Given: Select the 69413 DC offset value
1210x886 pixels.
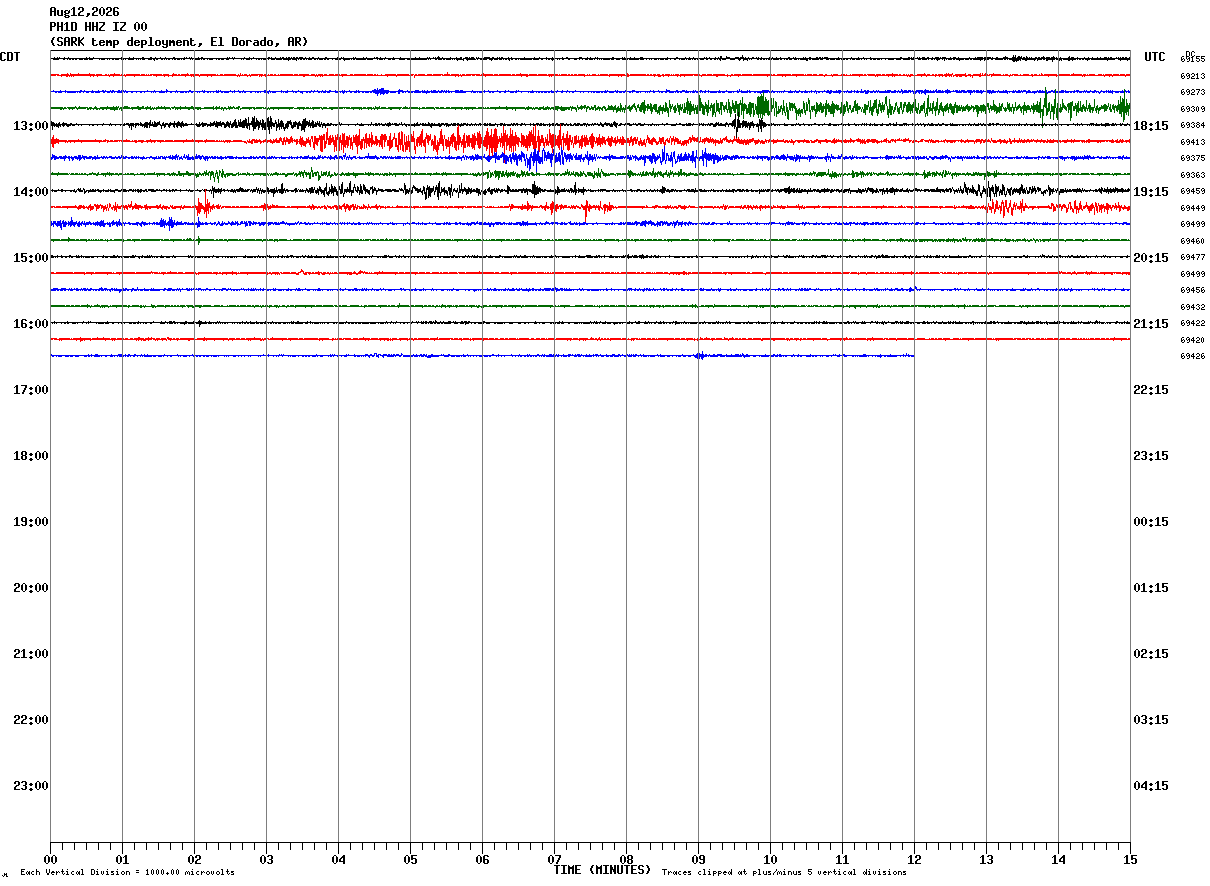Looking at the screenshot, I should (1193, 142).
